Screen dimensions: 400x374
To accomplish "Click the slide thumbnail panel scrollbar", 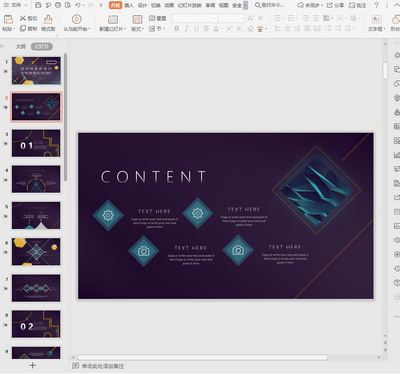I will (65, 117).
